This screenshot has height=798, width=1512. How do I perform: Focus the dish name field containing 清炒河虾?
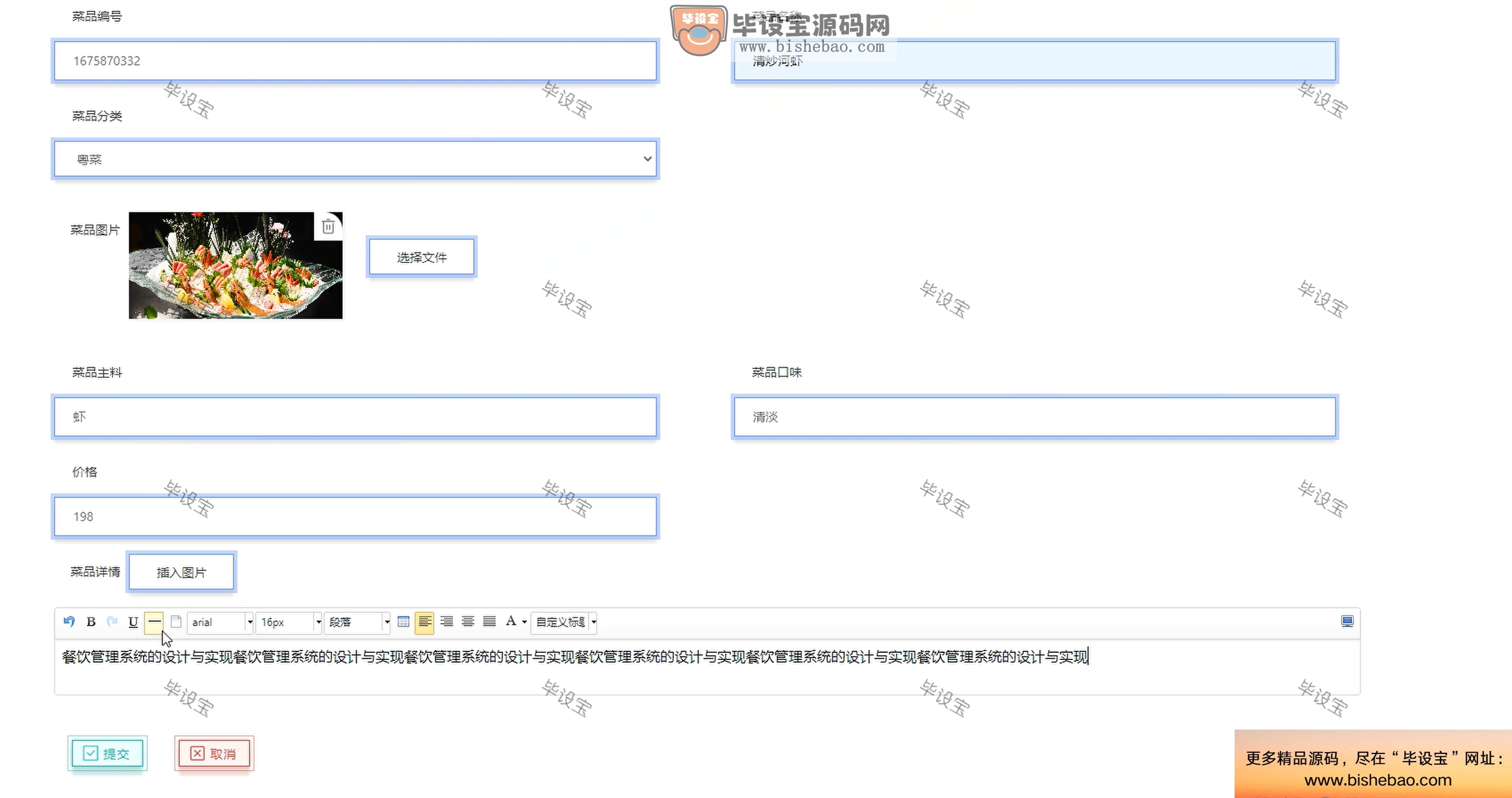coord(1035,61)
